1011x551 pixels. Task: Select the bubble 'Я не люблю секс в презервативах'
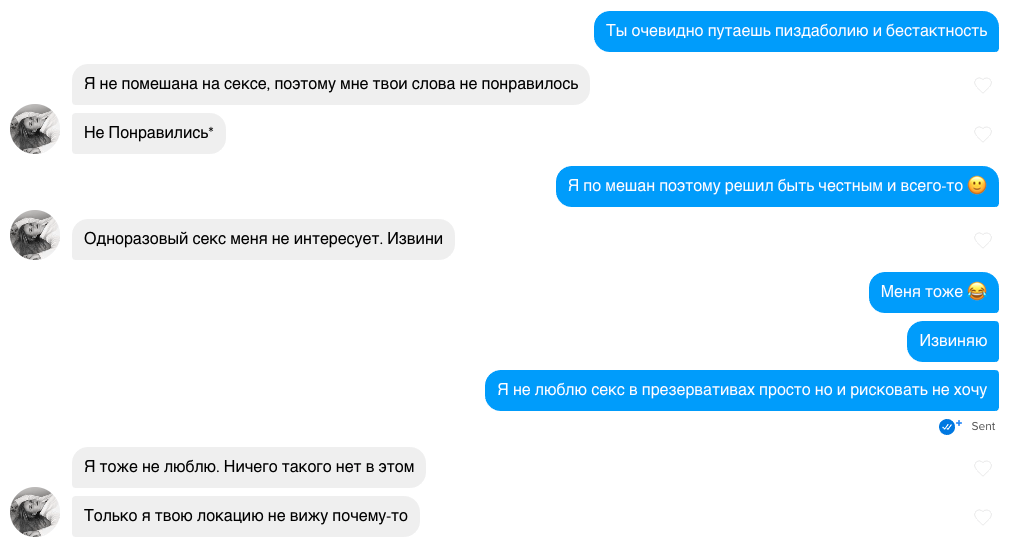point(741,390)
